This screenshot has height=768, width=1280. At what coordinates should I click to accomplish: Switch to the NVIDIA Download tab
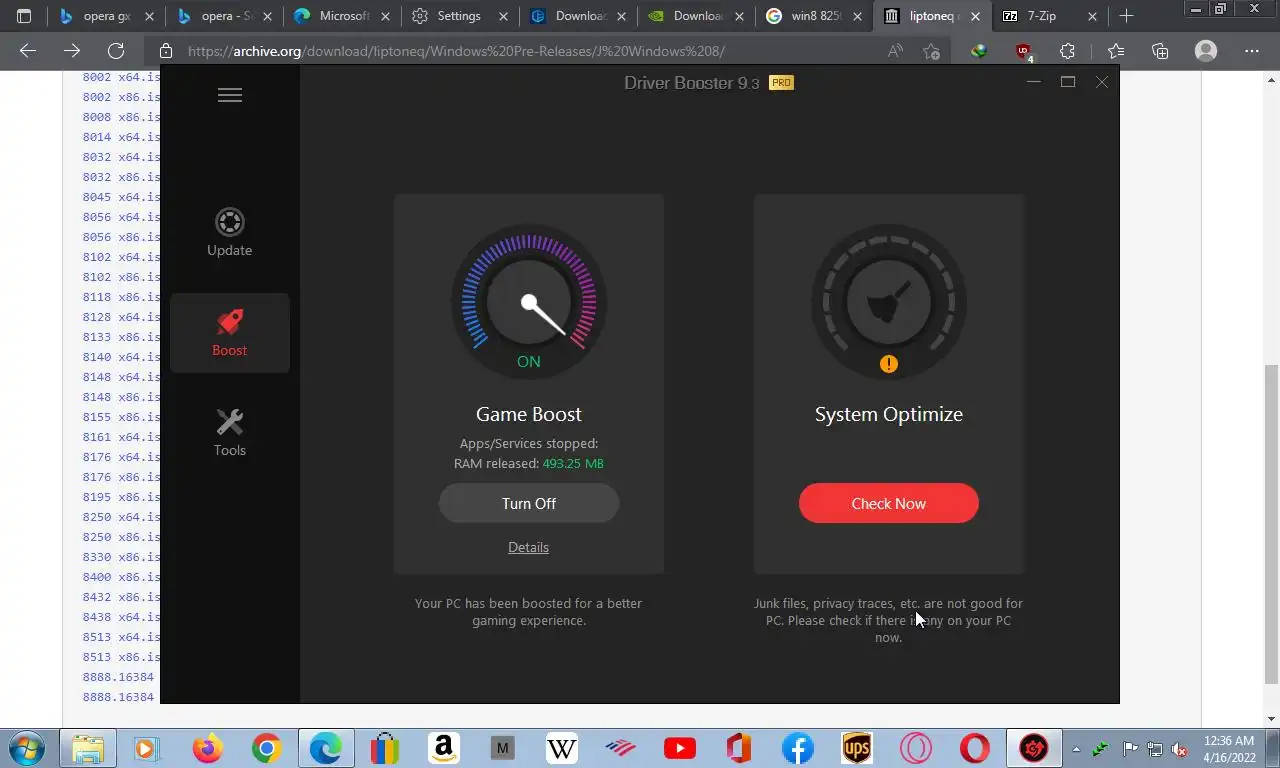tap(696, 16)
